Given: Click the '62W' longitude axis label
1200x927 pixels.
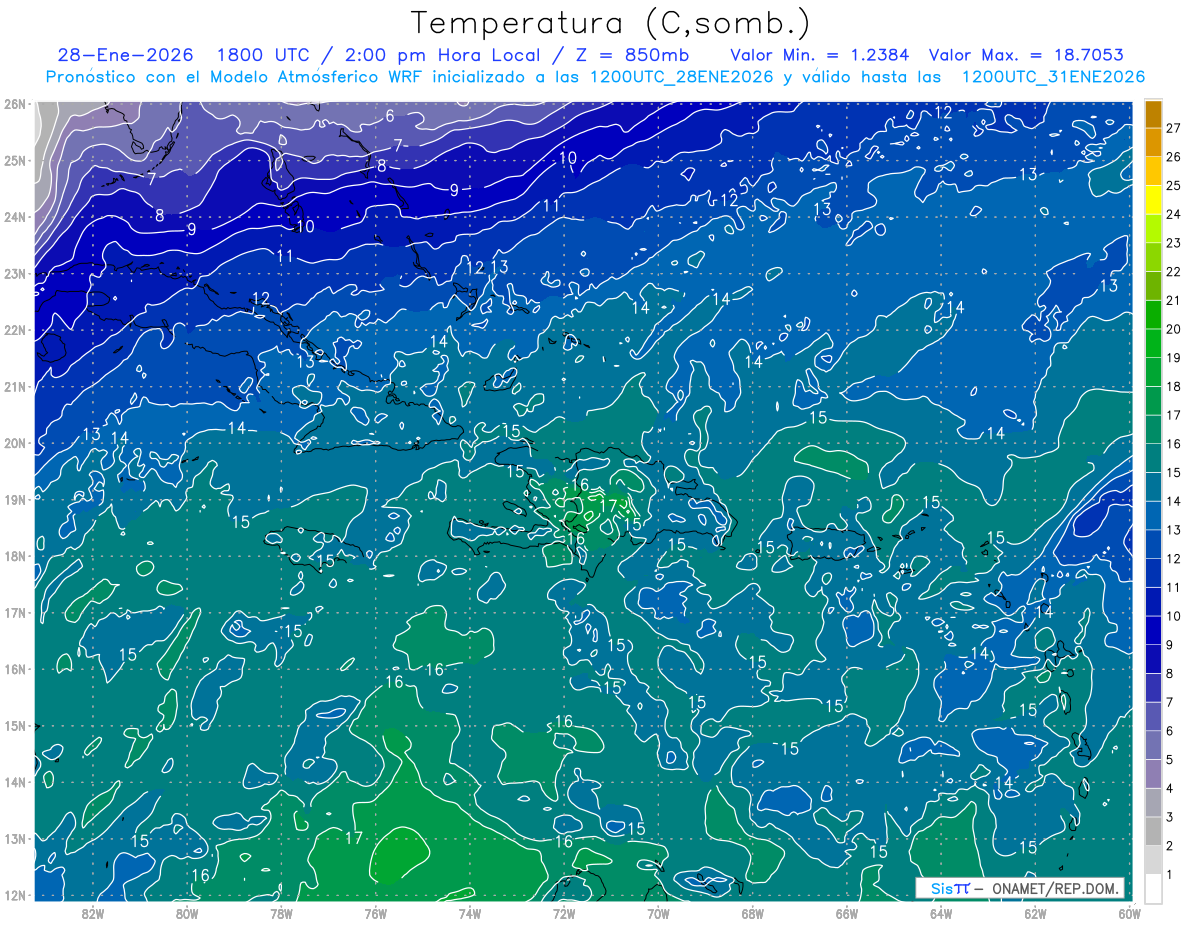Looking at the screenshot, I should (1035, 912).
